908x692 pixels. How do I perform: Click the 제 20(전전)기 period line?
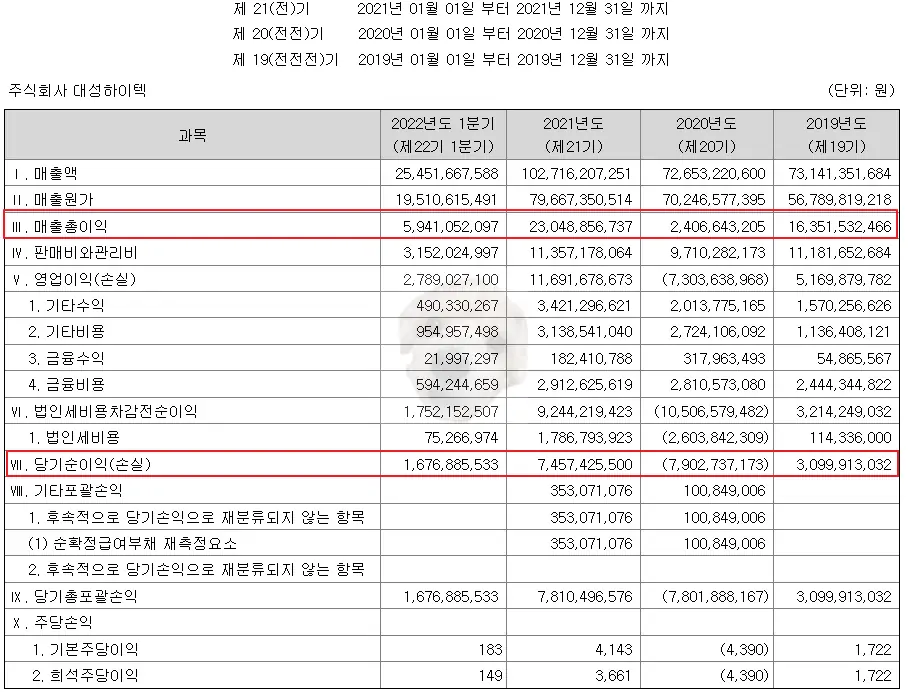(x=452, y=34)
